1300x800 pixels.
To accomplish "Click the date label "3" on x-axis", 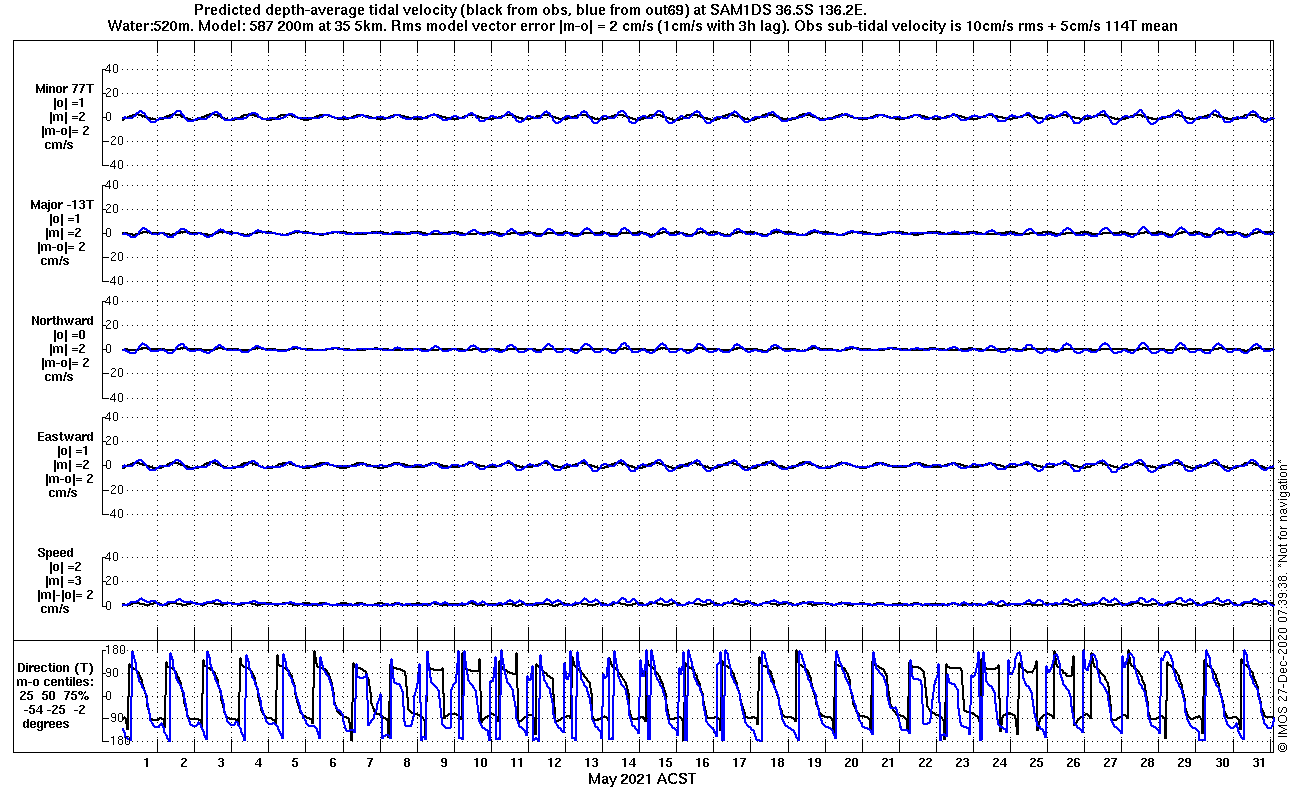I will point(221,763).
